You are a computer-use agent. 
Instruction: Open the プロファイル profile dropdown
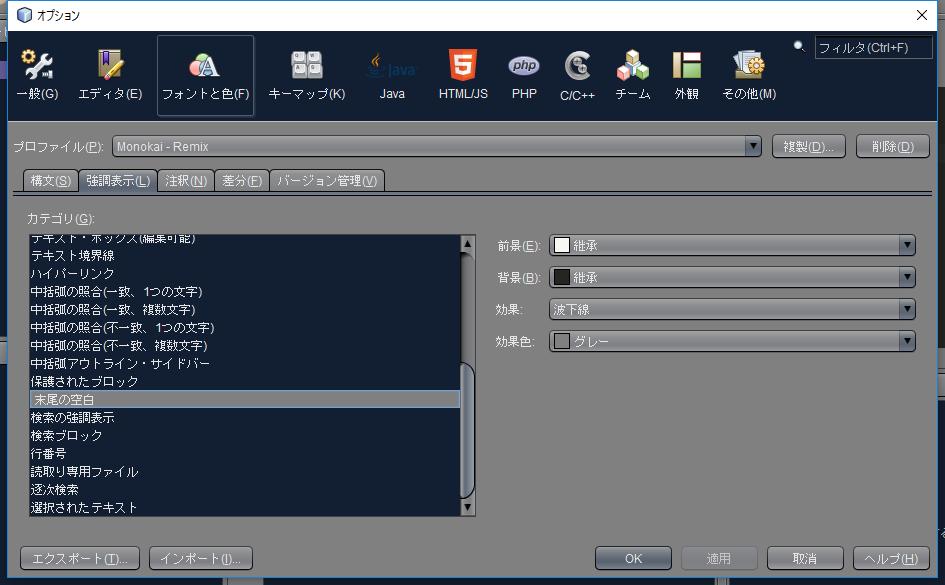[x=753, y=145]
